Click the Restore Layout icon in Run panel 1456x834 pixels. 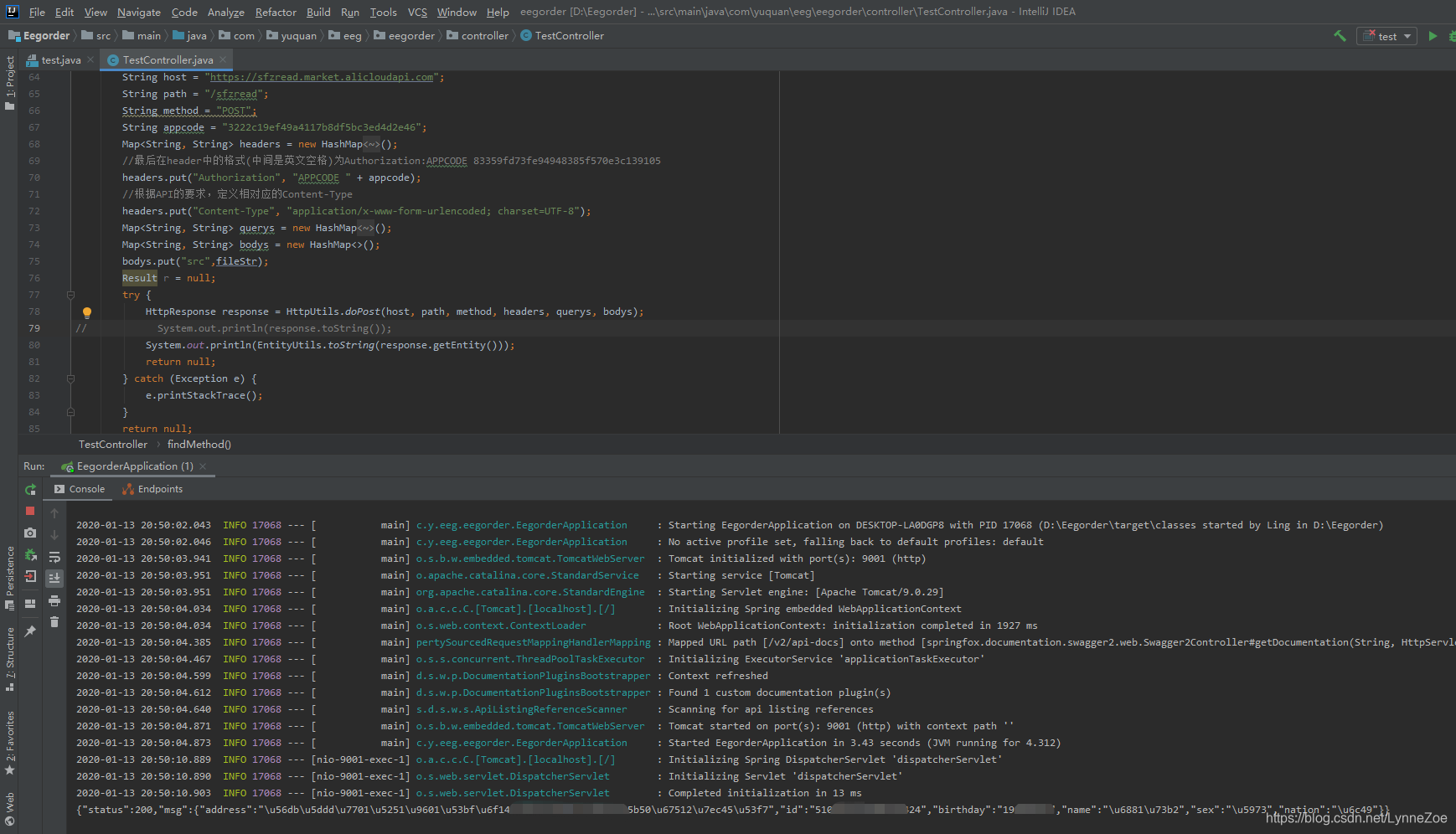30,603
